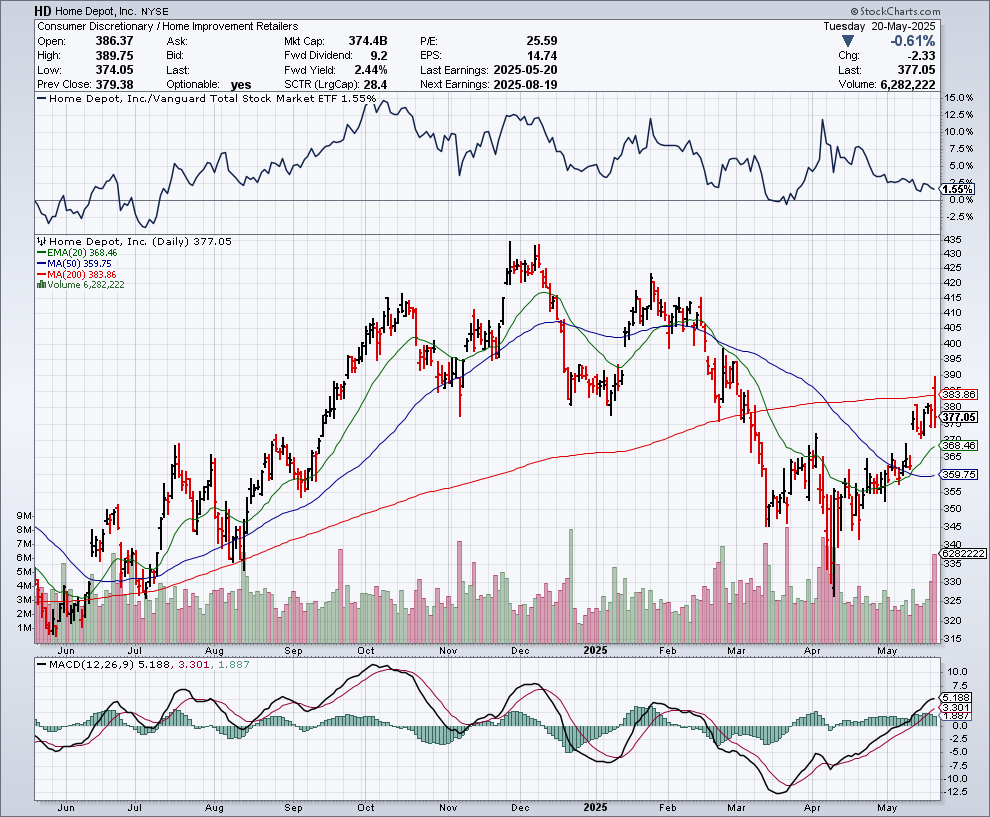Click Open value 386.37
Image resolution: width=990 pixels, height=817 pixels.
click(x=114, y=41)
